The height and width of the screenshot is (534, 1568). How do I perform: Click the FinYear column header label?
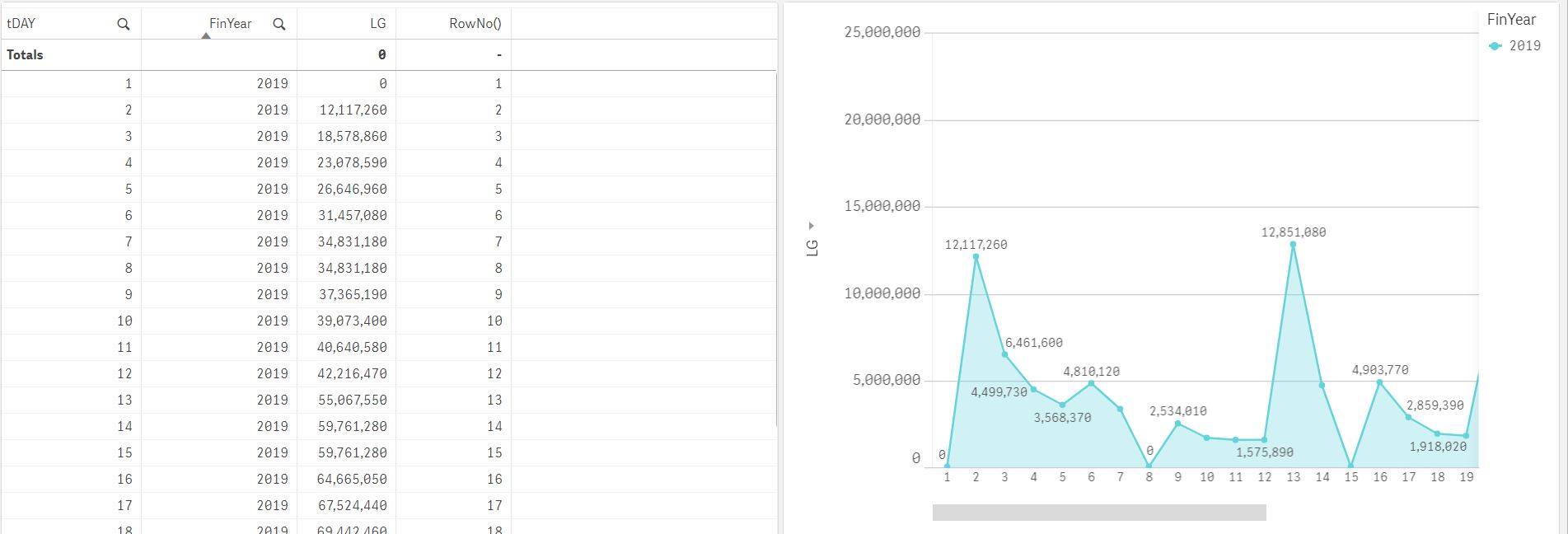click(230, 24)
